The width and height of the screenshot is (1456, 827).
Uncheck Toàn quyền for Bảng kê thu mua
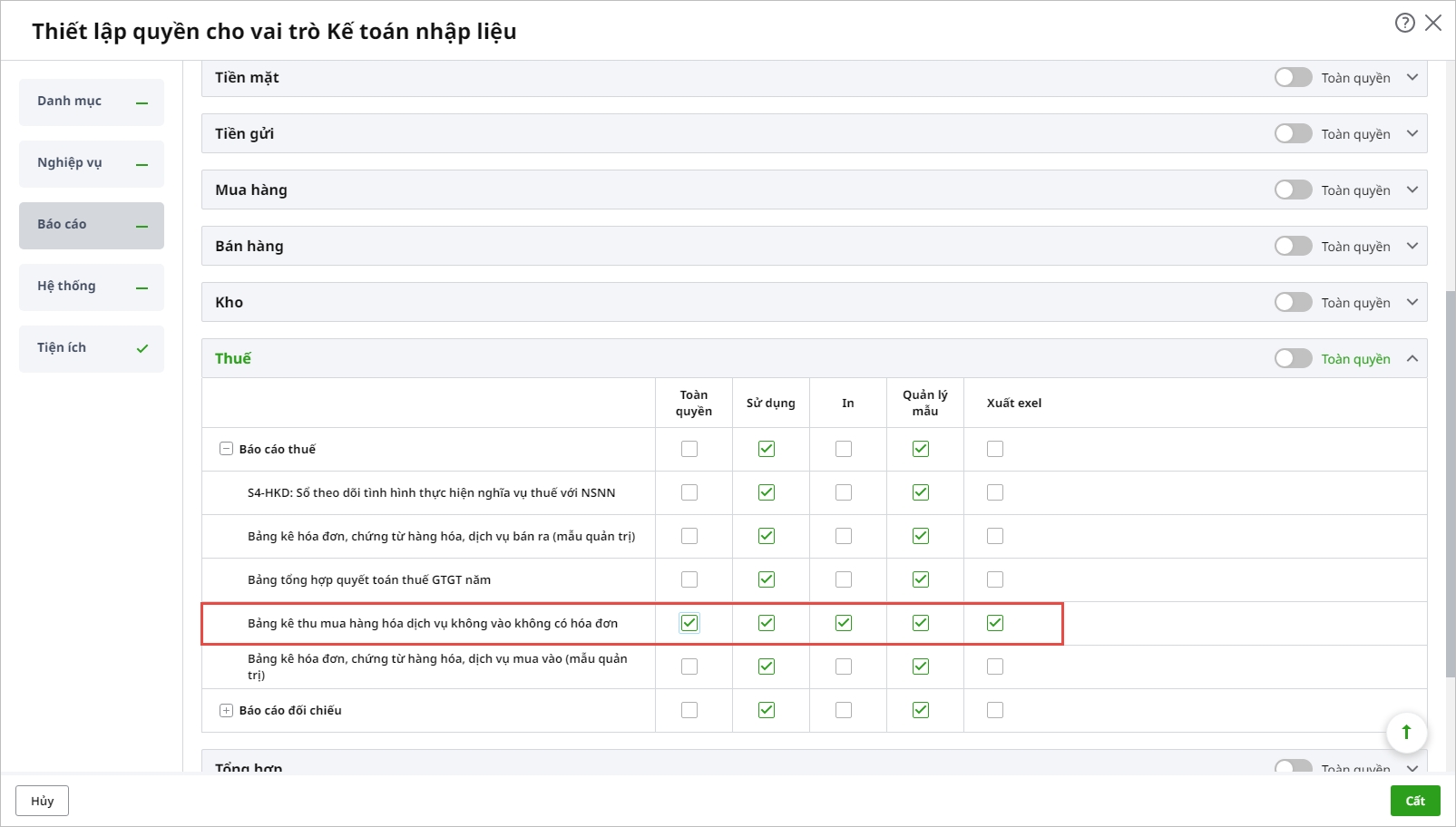point(689,623)
